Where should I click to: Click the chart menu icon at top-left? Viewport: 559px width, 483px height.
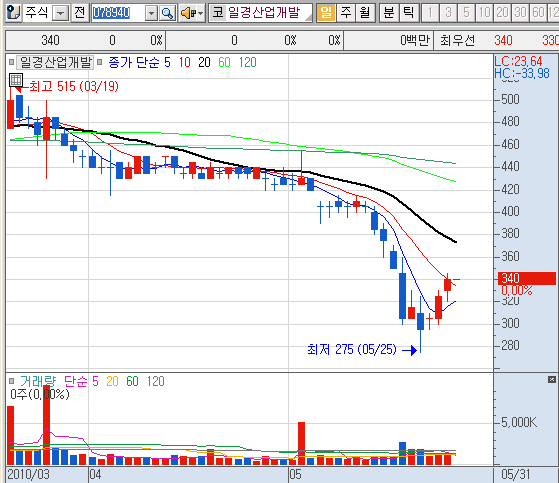(x=14, y=13)
